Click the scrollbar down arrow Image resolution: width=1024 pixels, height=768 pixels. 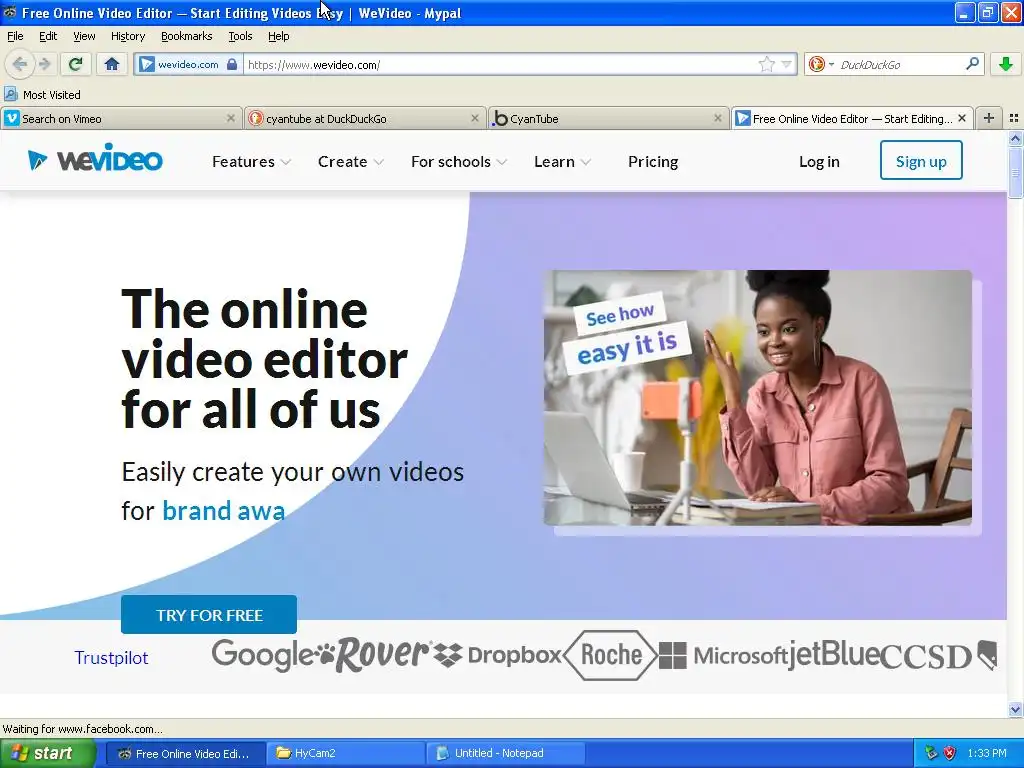(x=1015, y=709)
